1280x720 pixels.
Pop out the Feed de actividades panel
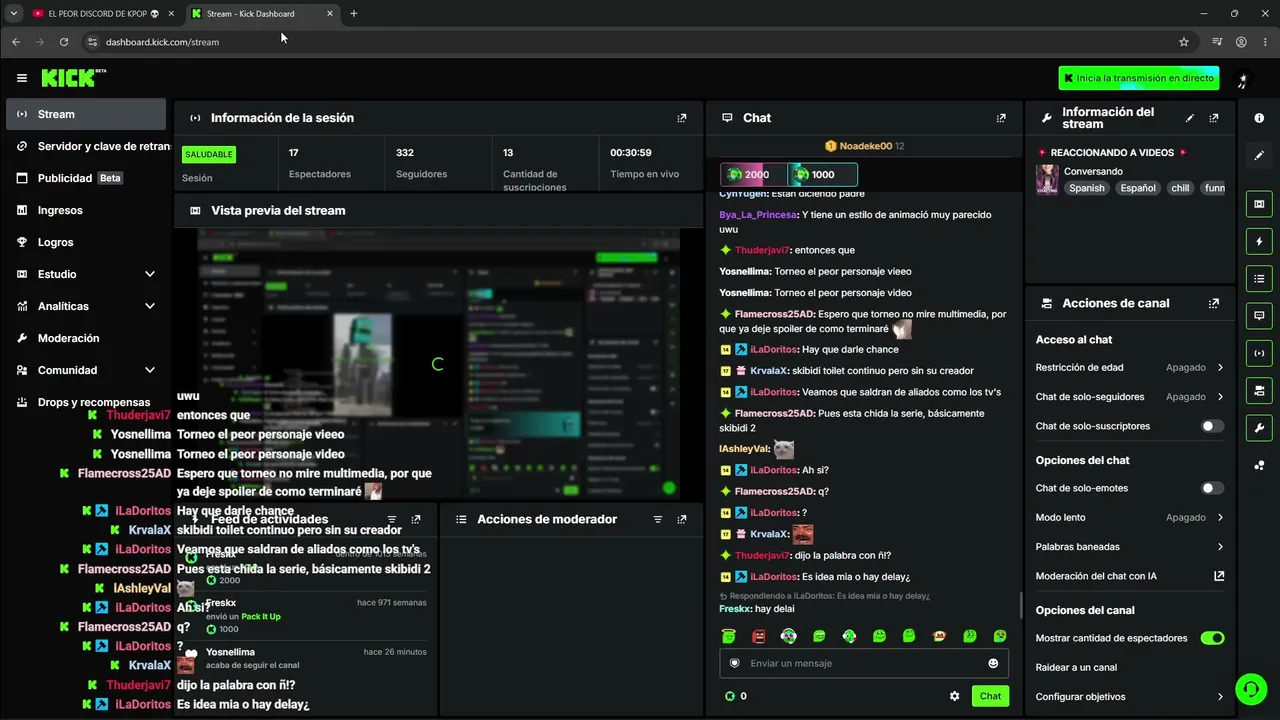[416, 520]
